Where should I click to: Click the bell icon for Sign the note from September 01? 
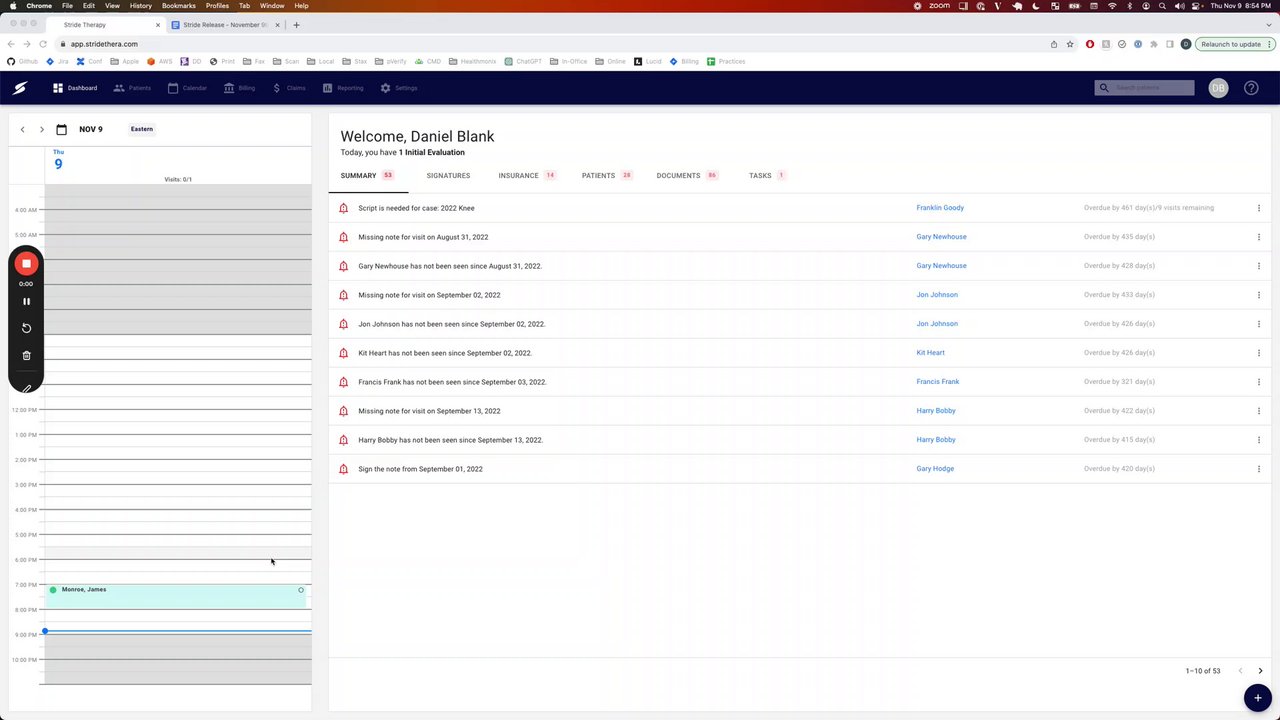coord(343,469)
